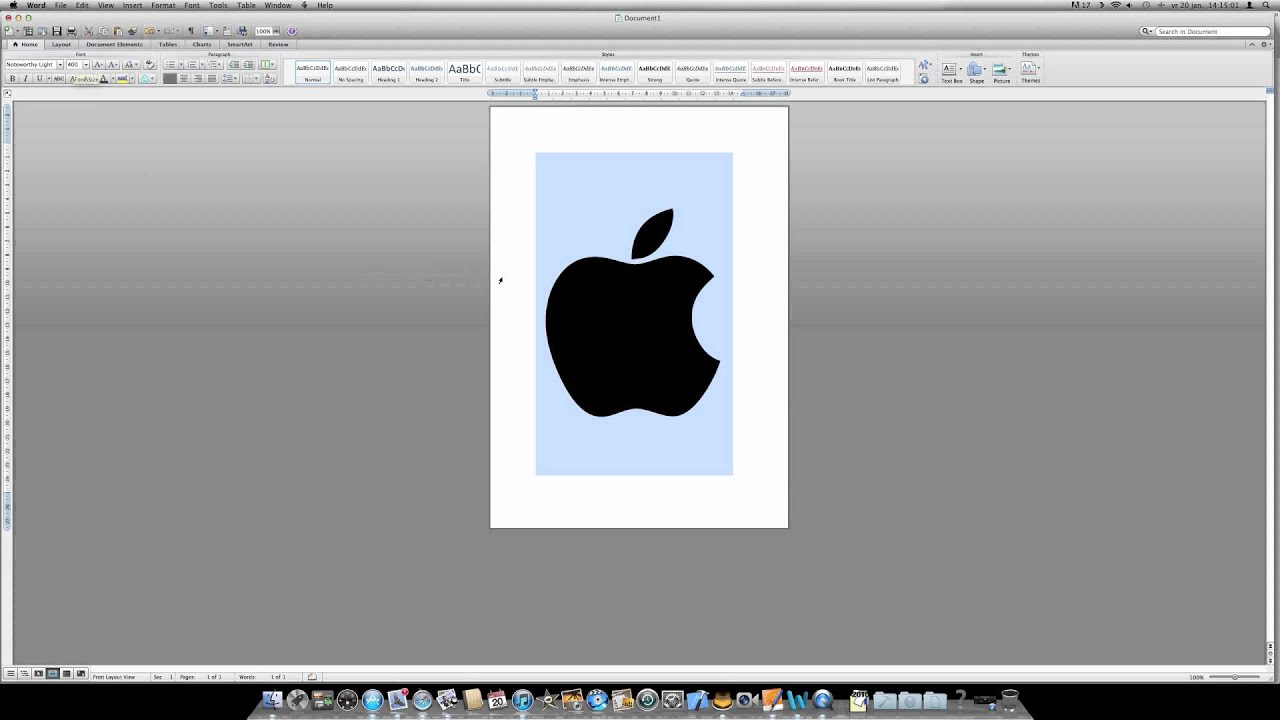Open the Insert menu in the menu bar
The height and width of the screenshot is (720, 1280).
coord(132,5)
